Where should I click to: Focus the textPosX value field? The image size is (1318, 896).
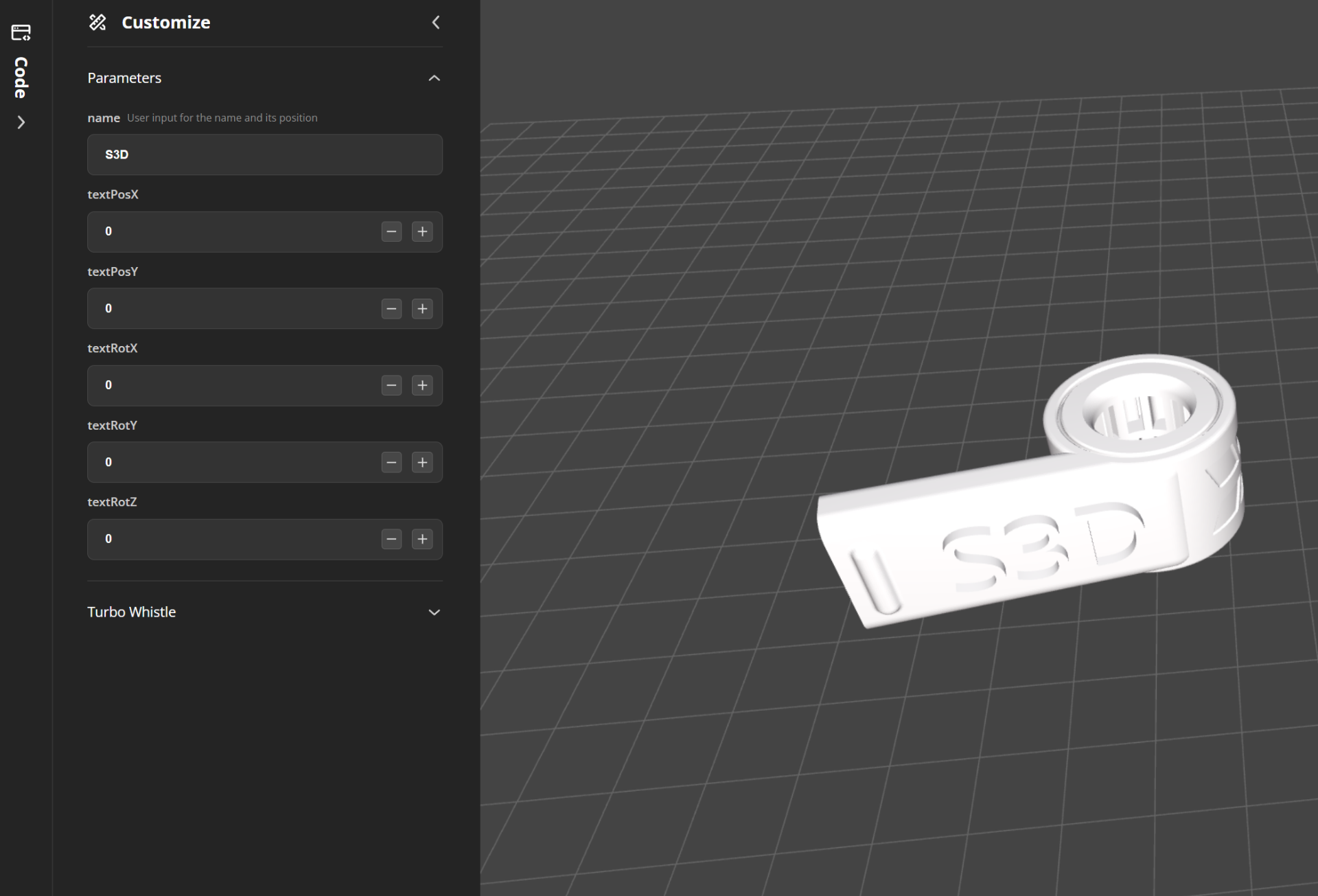tap(233, 232)
